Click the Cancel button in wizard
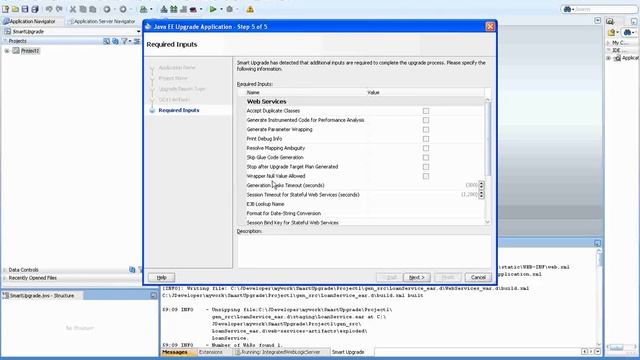The image size is (640, 360). click(x=478, y=278)
